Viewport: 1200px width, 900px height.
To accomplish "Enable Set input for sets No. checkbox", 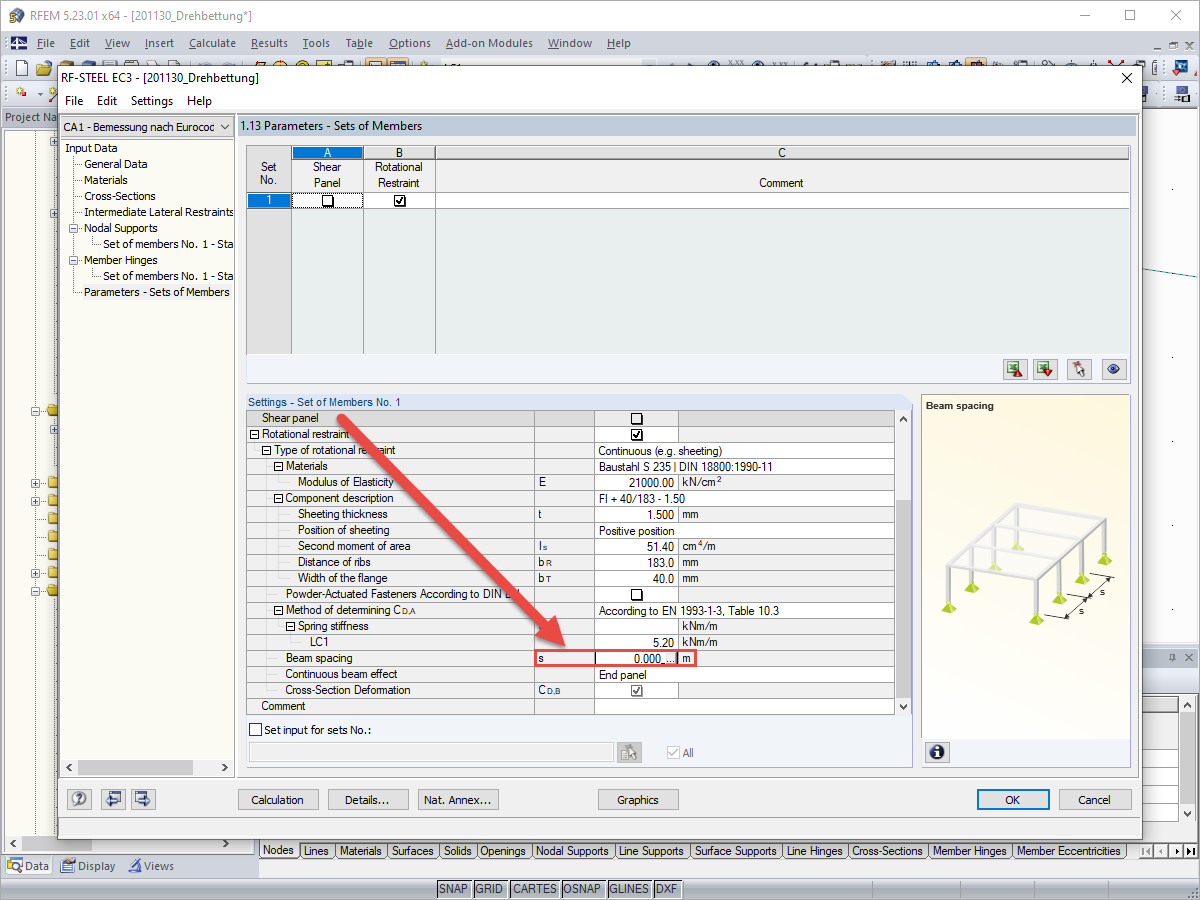I will (x=255, y=730).
